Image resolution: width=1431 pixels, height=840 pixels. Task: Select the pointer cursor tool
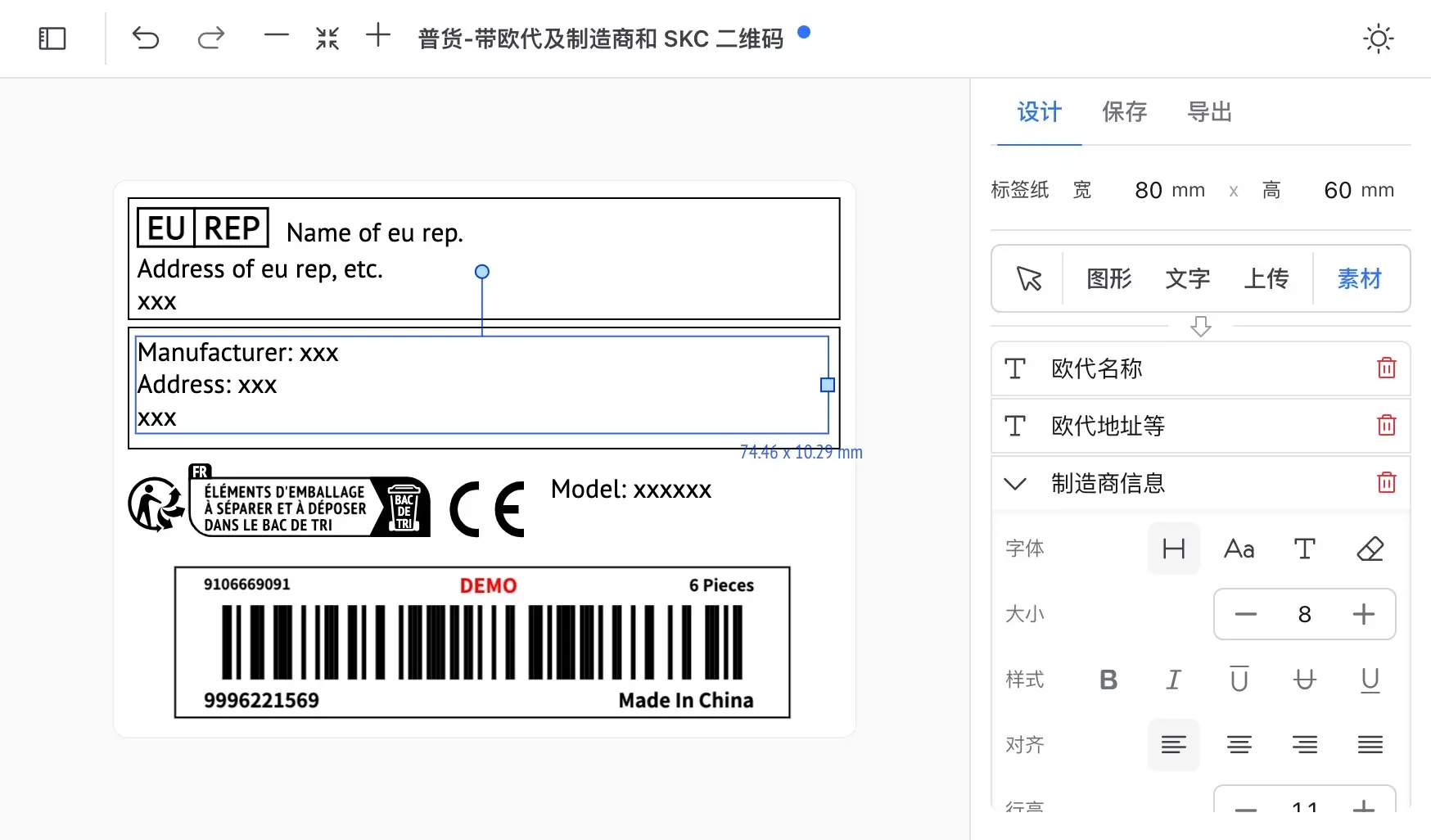(x=1029, y=279)
